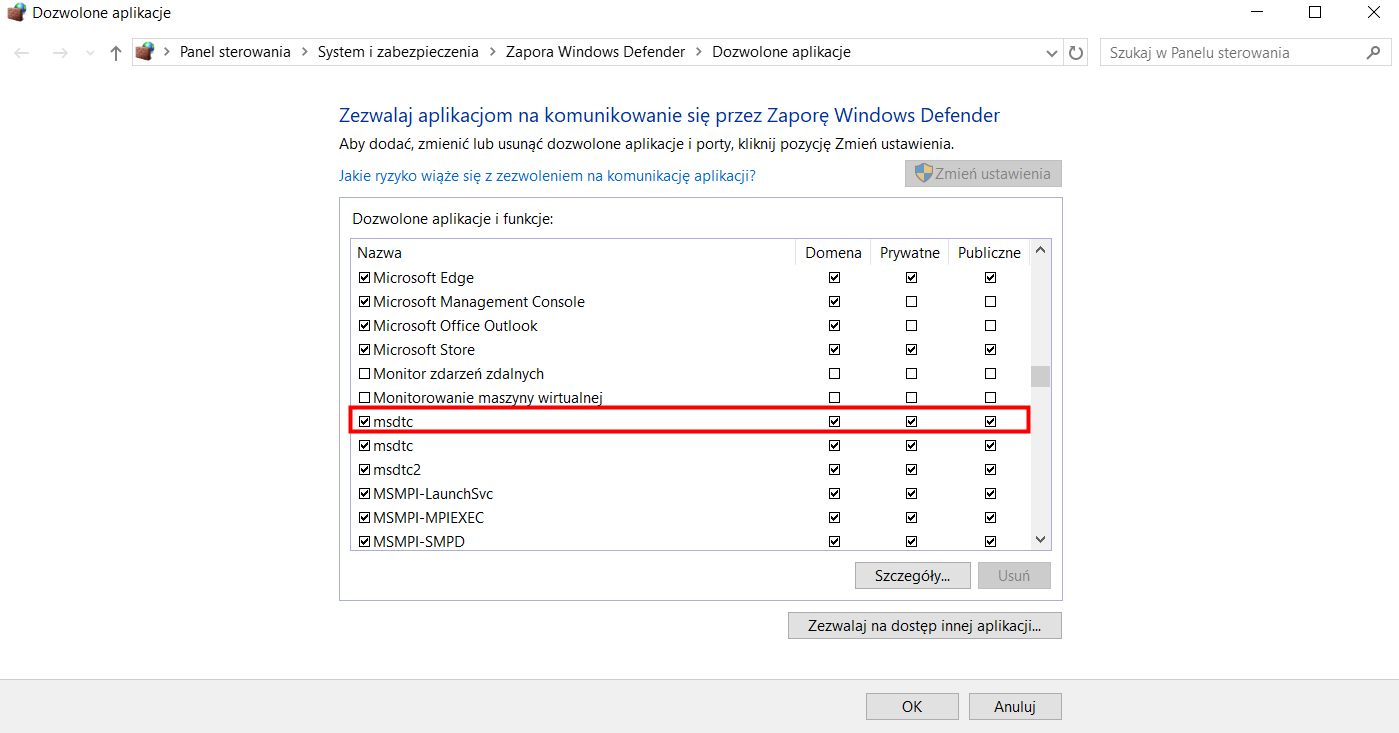Screen dimensions: 1399x733
Task: Expand chevron after Zapora Windows Defender
Action: coord(699,52)
